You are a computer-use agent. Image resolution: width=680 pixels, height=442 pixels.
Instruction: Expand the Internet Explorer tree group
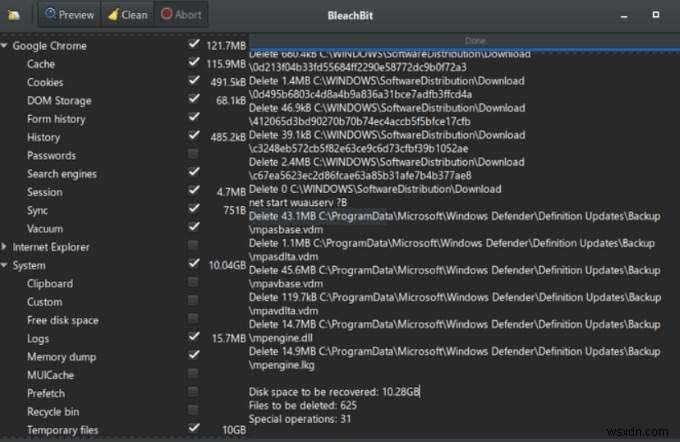coord(4,247)
